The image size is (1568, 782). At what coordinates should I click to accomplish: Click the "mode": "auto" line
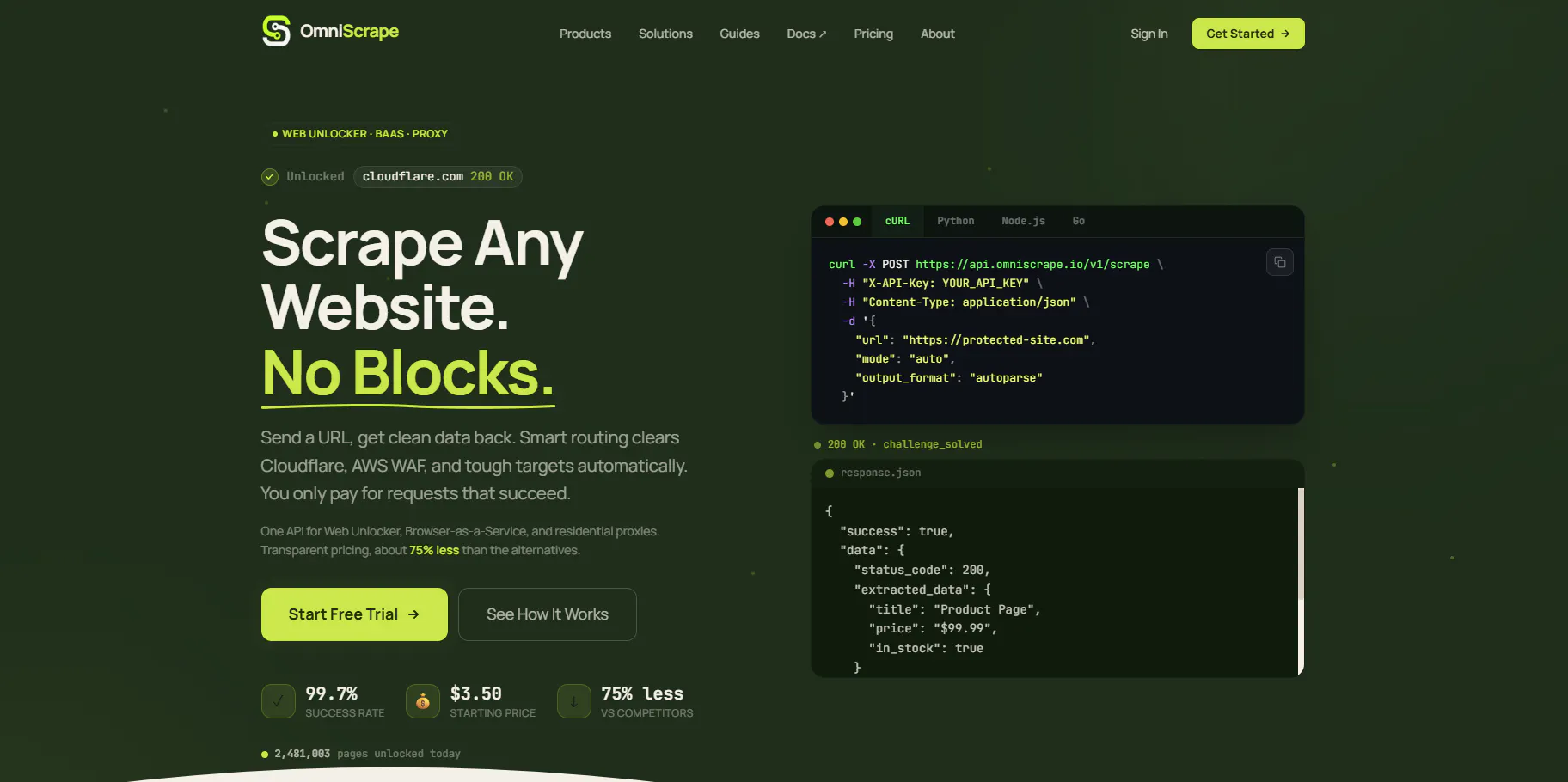[x=905, y=359]
